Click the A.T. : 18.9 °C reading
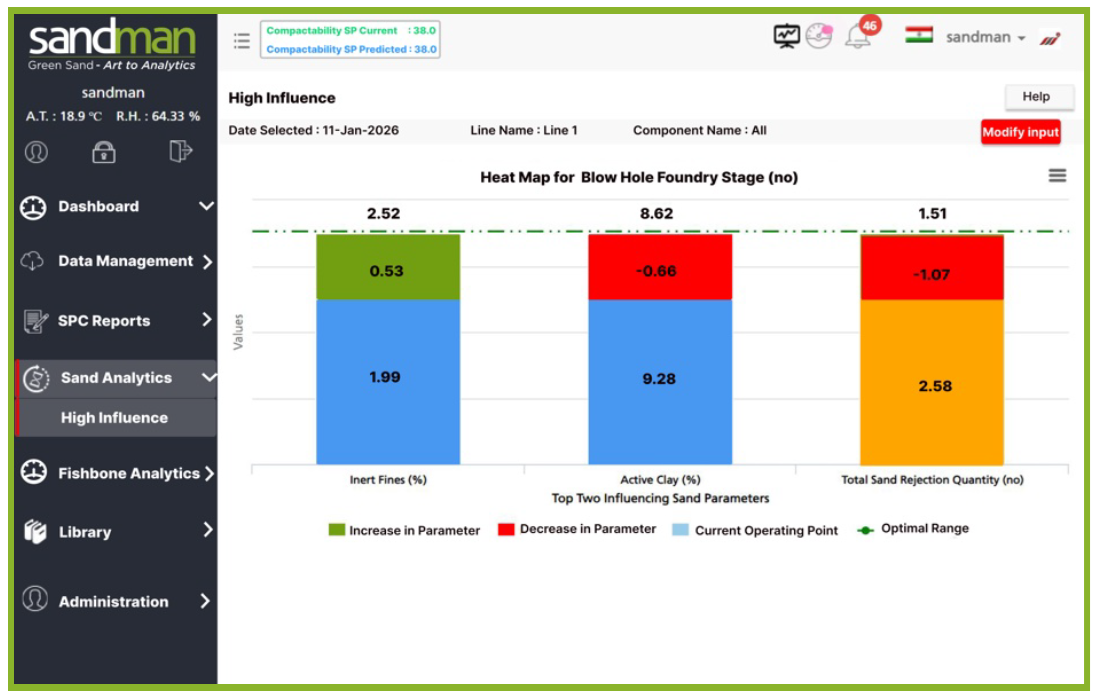Image resolution: width=1102 pixels, height=694 pixels. (x=64, y=116)
